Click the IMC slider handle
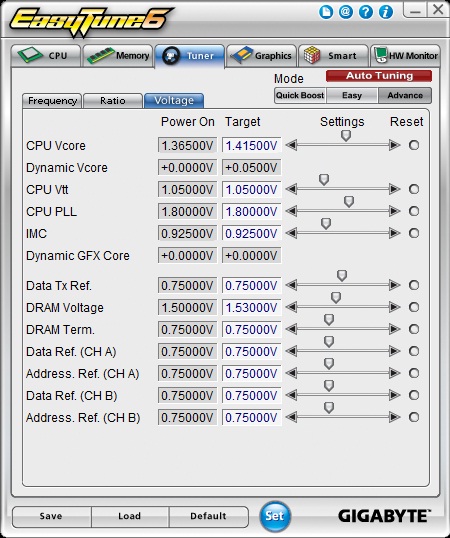 [325, 224]
